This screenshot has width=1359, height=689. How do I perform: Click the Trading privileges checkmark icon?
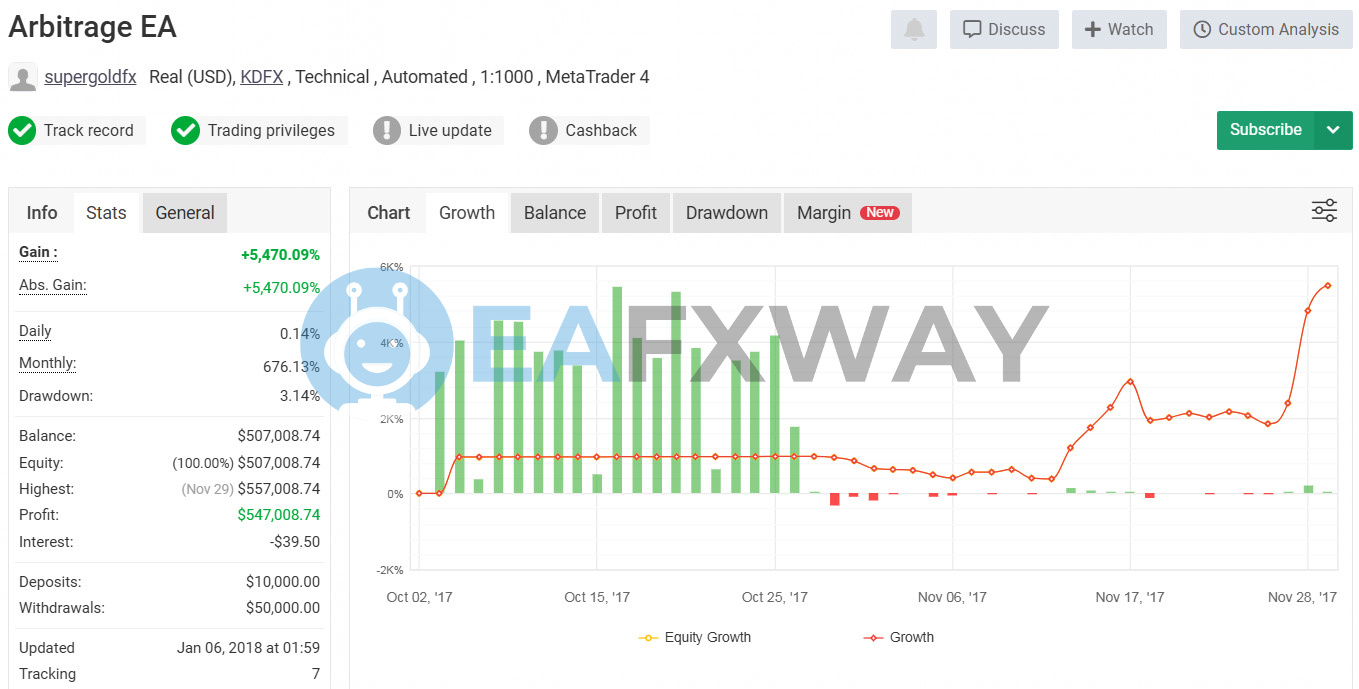click(185, 130)
